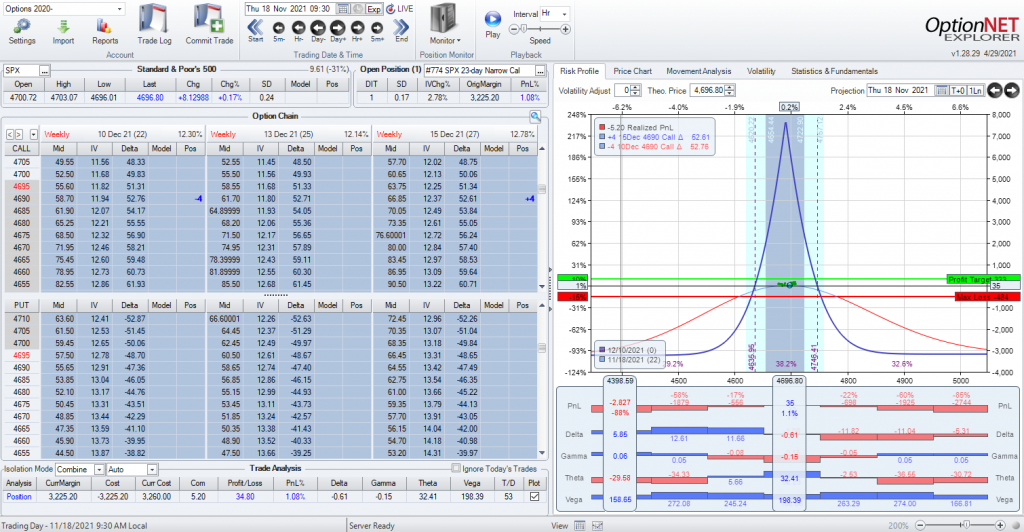Open the Trade Log

154,20
